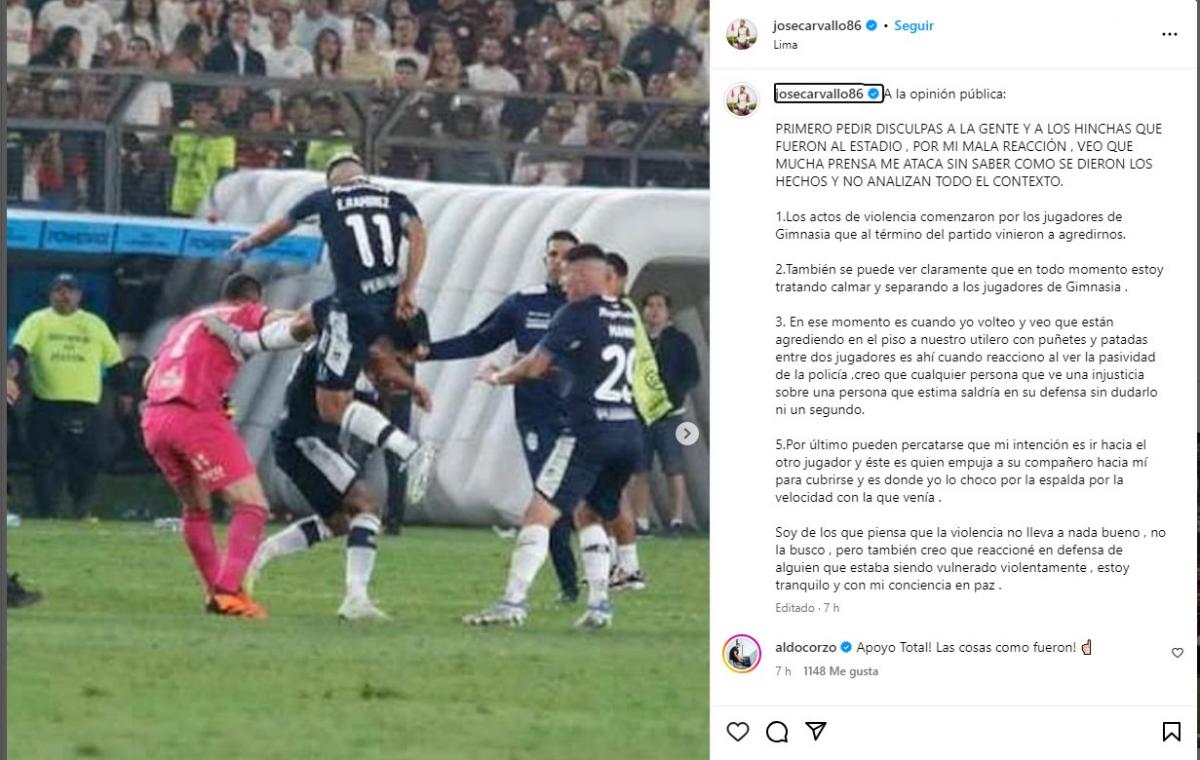
Task: Open the comment bubble icon
Action: 777,732
